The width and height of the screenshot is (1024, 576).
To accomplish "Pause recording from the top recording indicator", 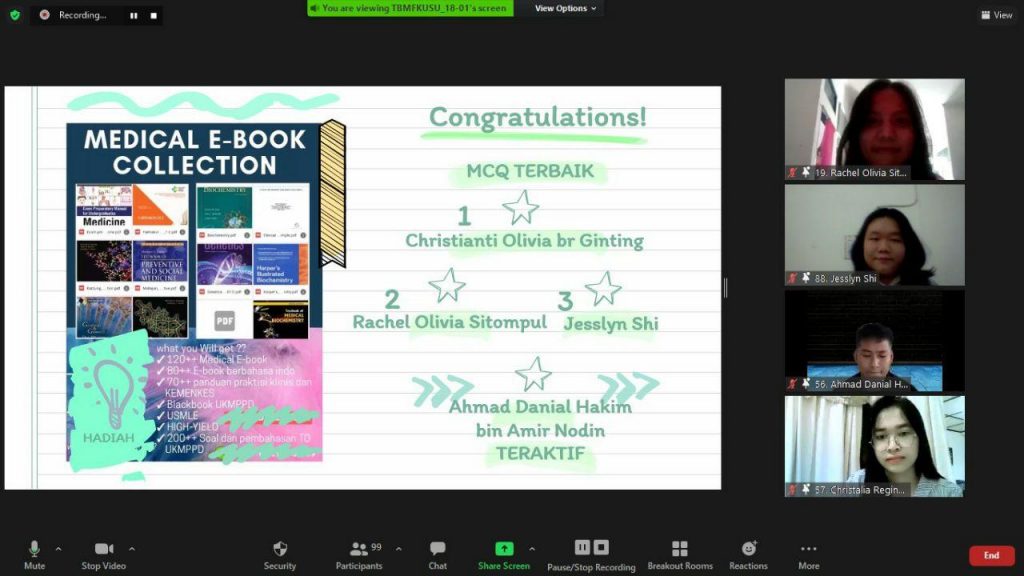I will [134, 15].
